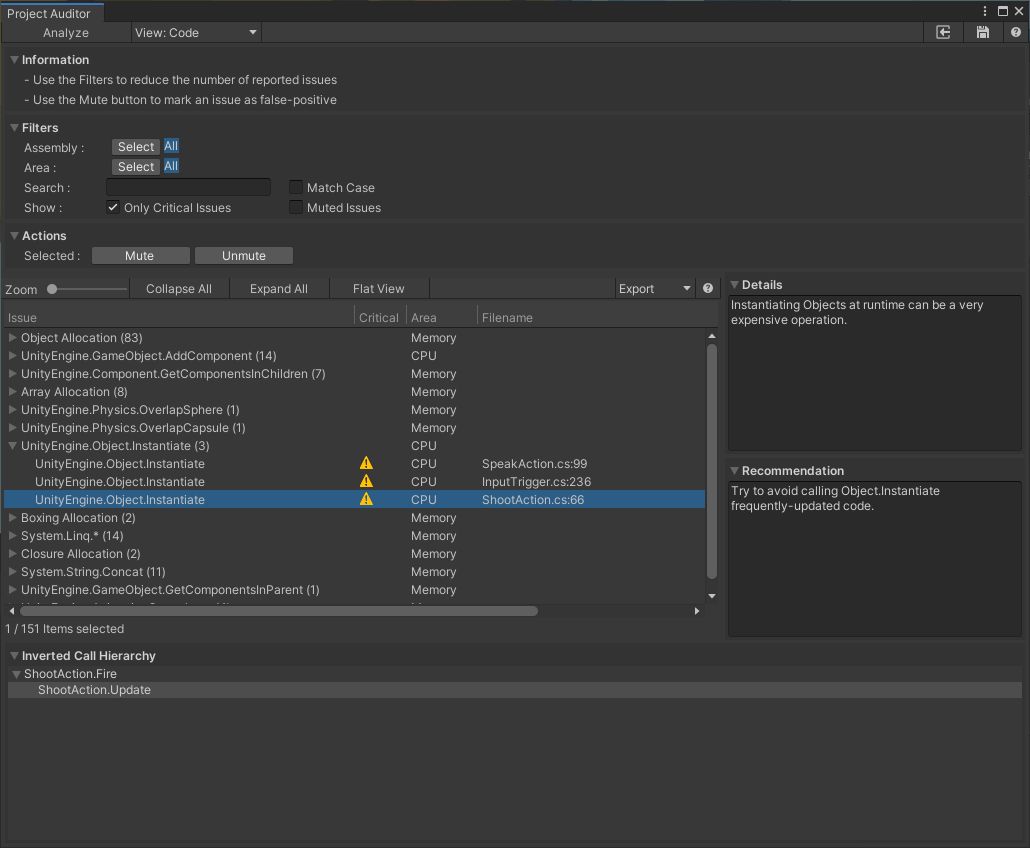
Task: Enable the Match Case checkbox
Action: click(296, 187)
